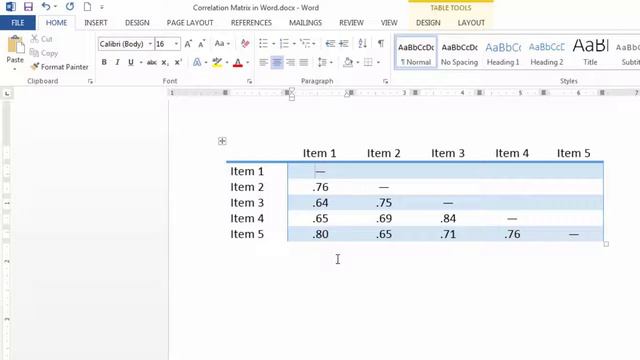Clear all formatting with the eraser icon
The height and width of the screenshot is (360, 640).
tap(245, 43)
